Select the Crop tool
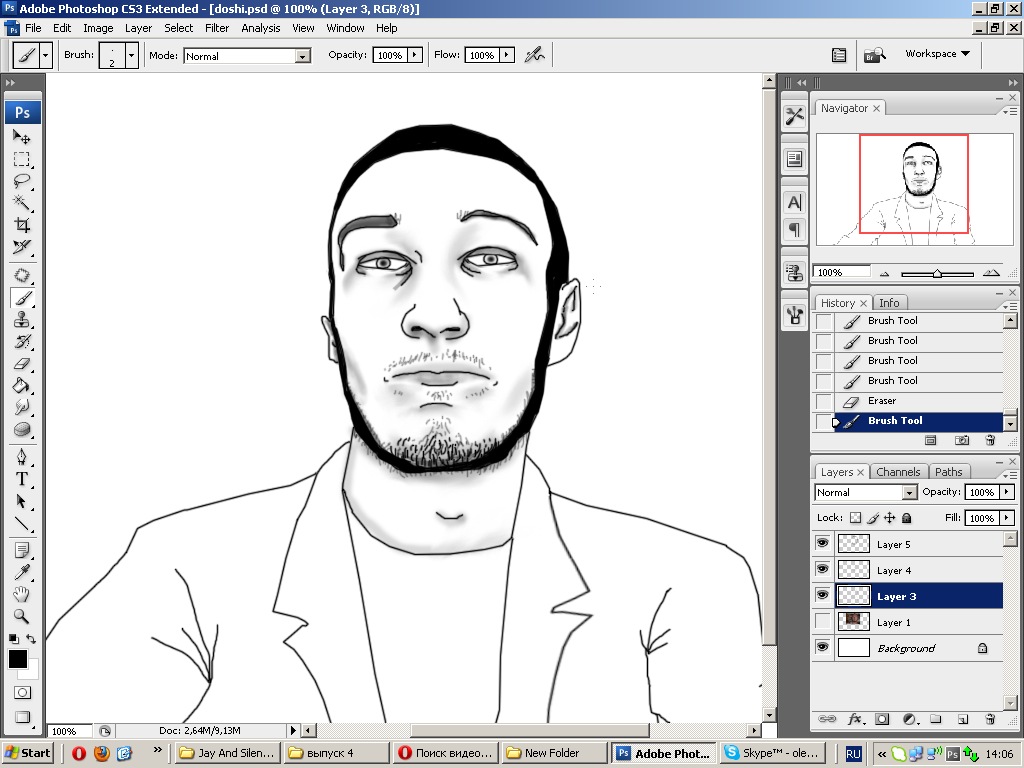This screenshot has height=768, width=1024. 22,225
